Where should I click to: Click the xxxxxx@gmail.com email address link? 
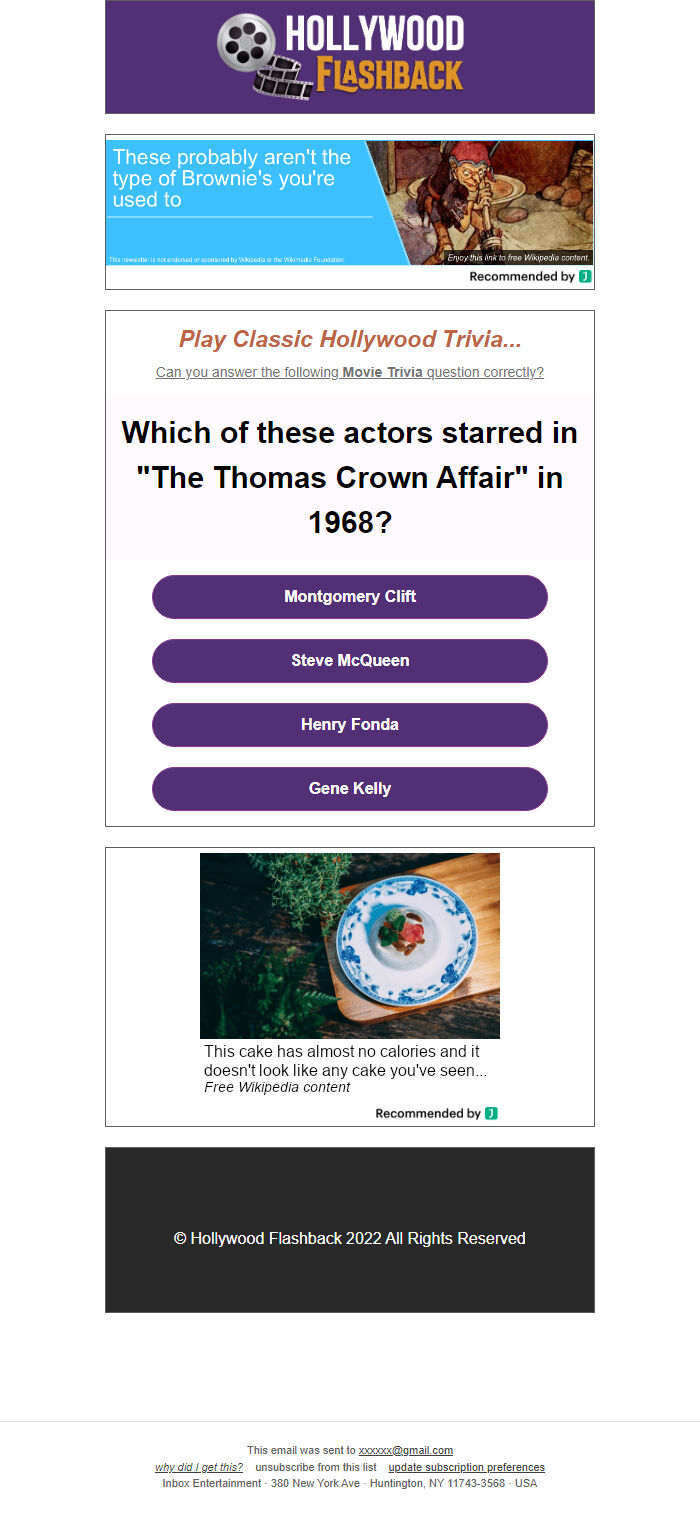pyautogui.click(x=405, y=1450)
